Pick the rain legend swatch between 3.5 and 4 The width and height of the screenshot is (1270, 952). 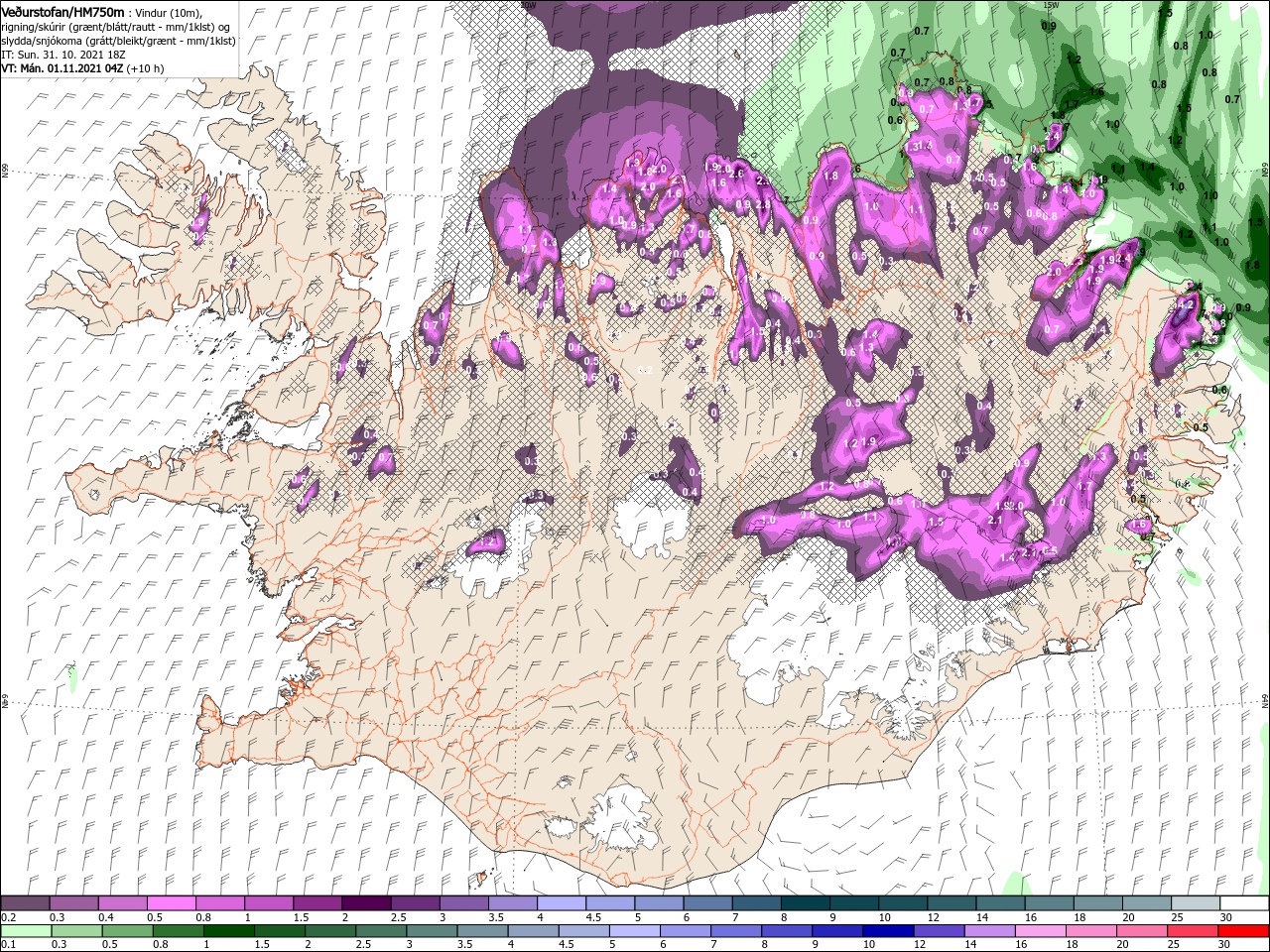coord(485,931)
